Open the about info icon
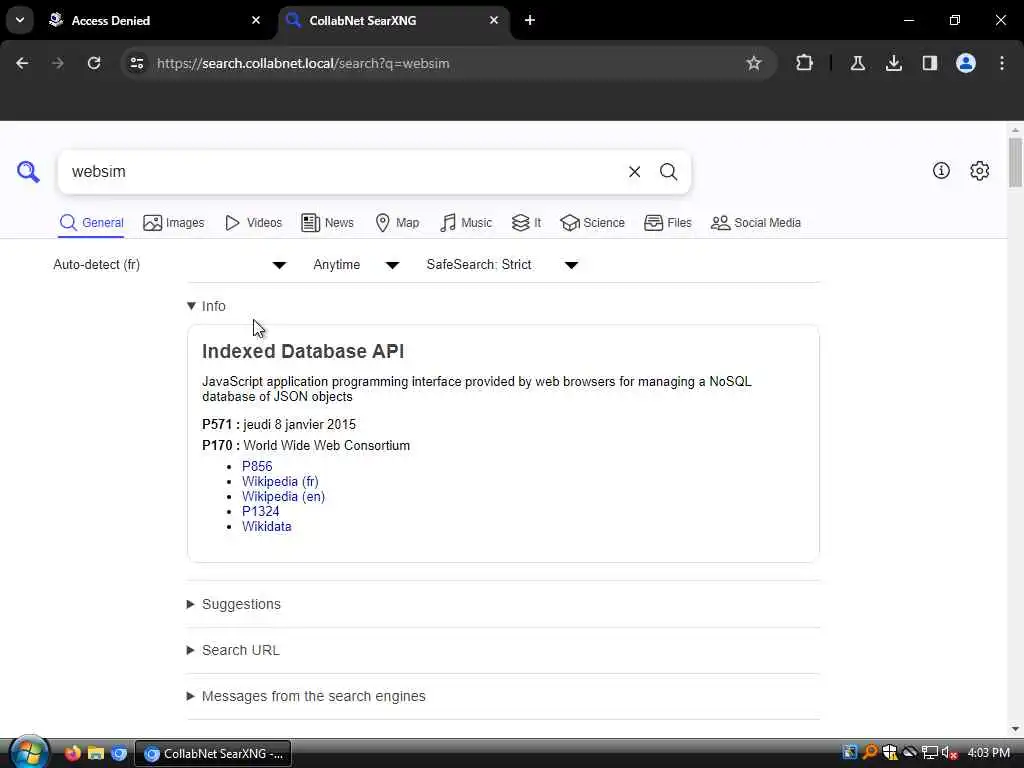 941,170
